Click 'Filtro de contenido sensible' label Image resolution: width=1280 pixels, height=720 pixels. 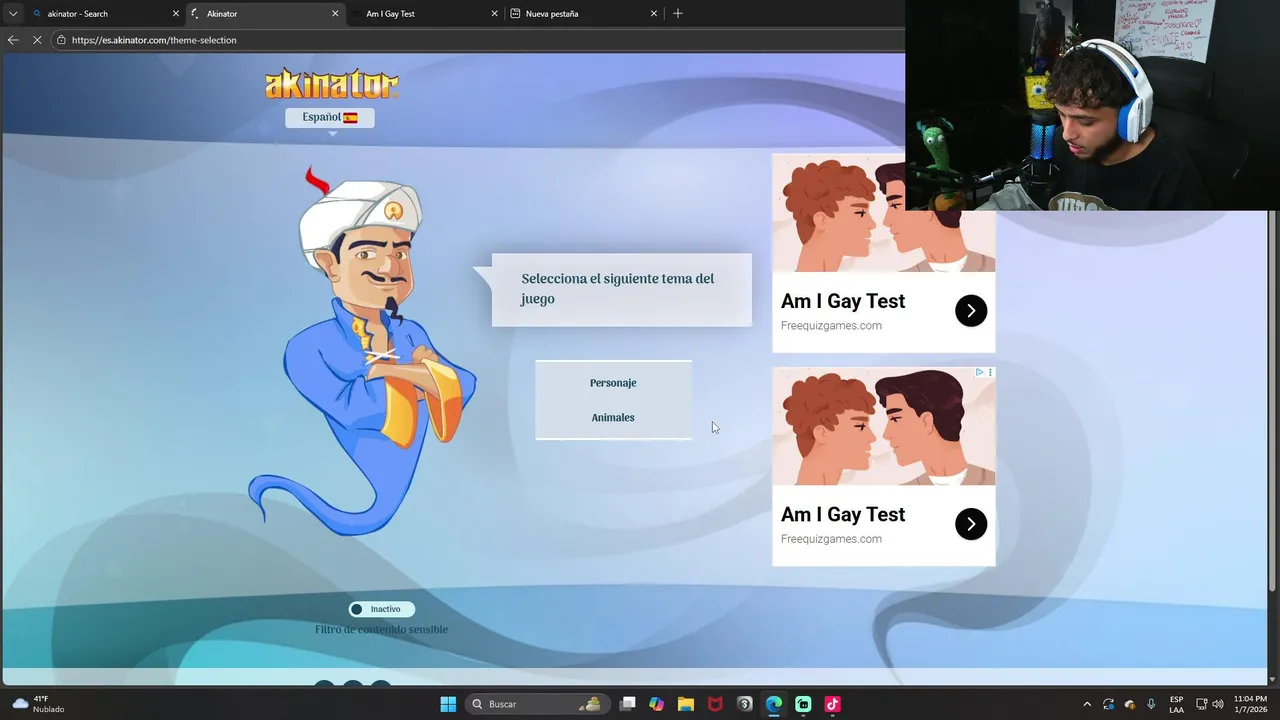click(x=382, y=630)
